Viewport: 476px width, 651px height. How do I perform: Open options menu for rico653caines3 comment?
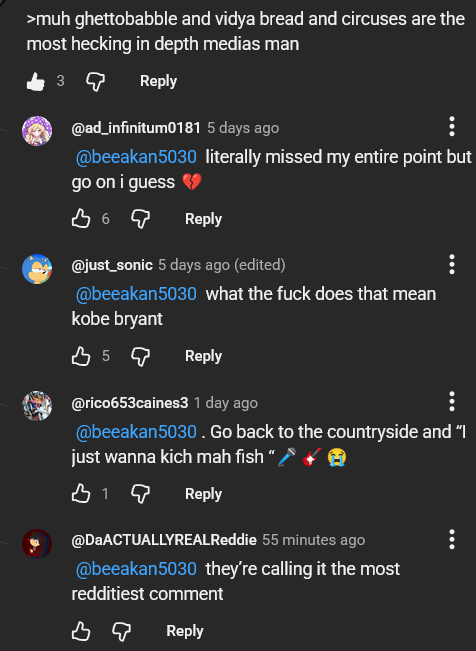tap(452, 401)
